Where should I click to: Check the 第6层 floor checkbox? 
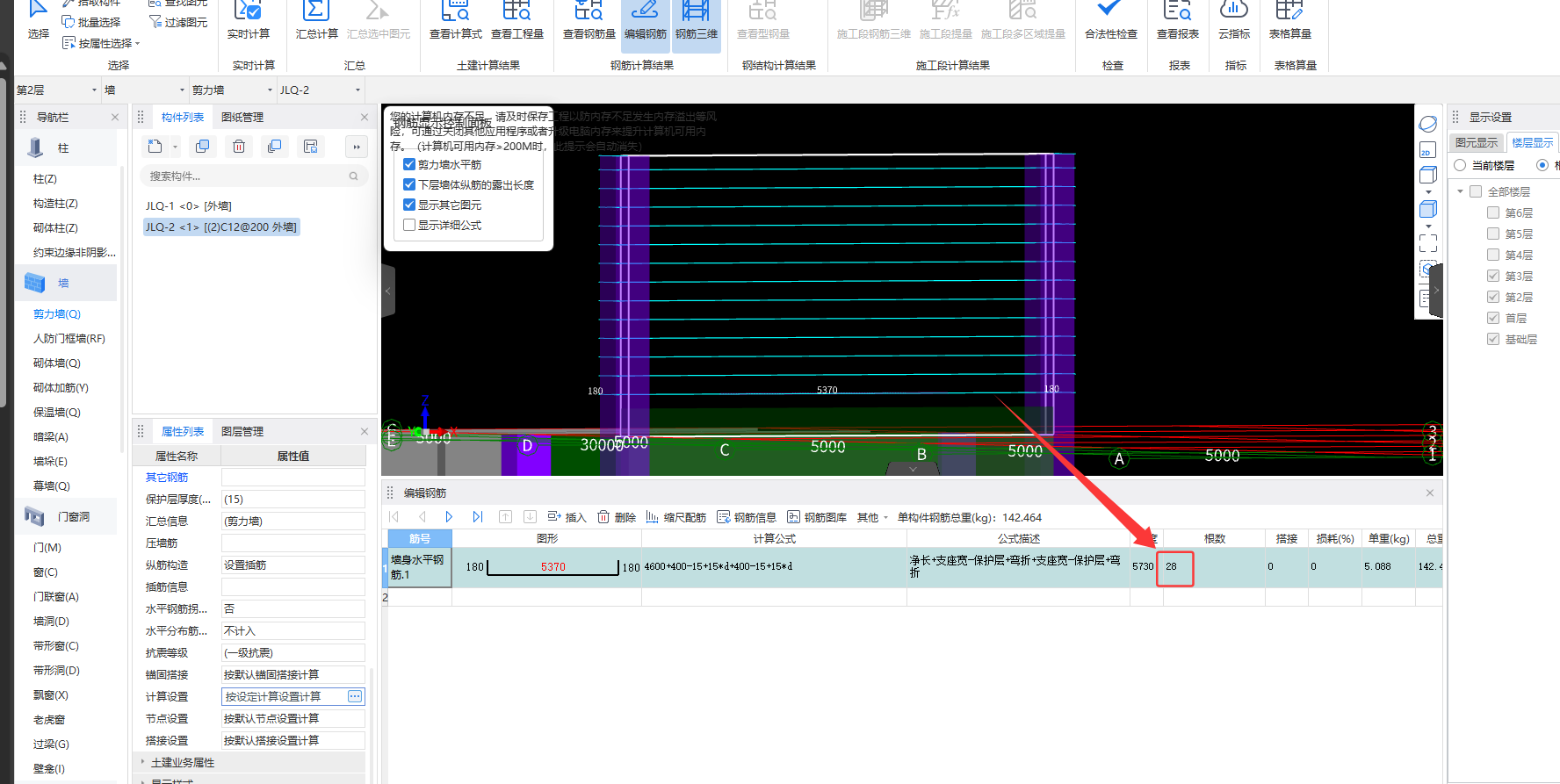[x=1493, y=212]
